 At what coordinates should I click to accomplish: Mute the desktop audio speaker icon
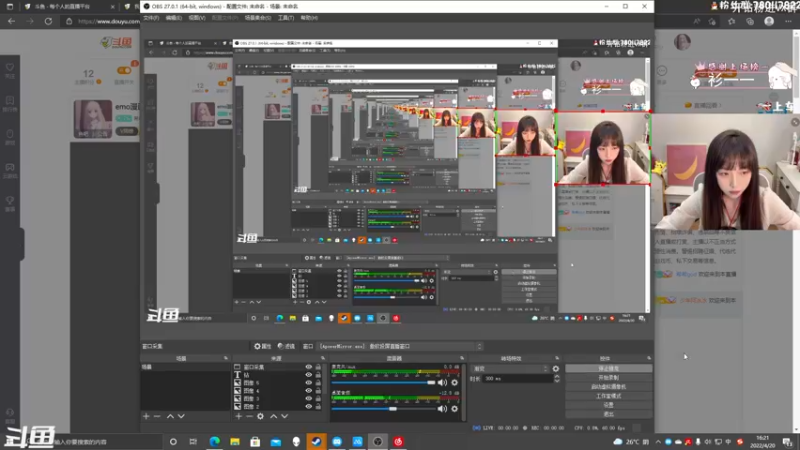(442, 409)
